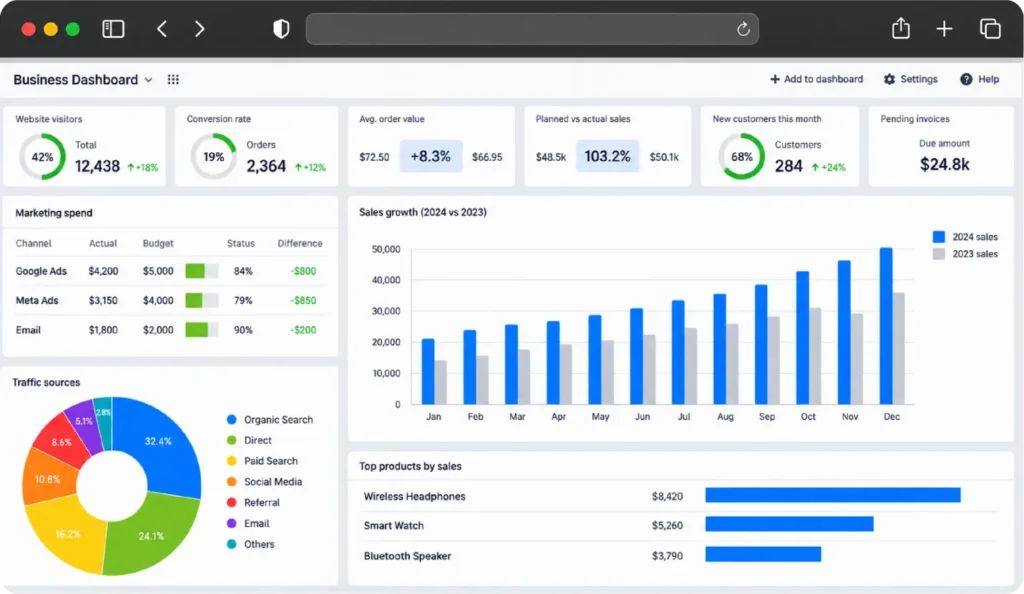
Task: Select the Google Ads channel row
Action: (170, 271)
